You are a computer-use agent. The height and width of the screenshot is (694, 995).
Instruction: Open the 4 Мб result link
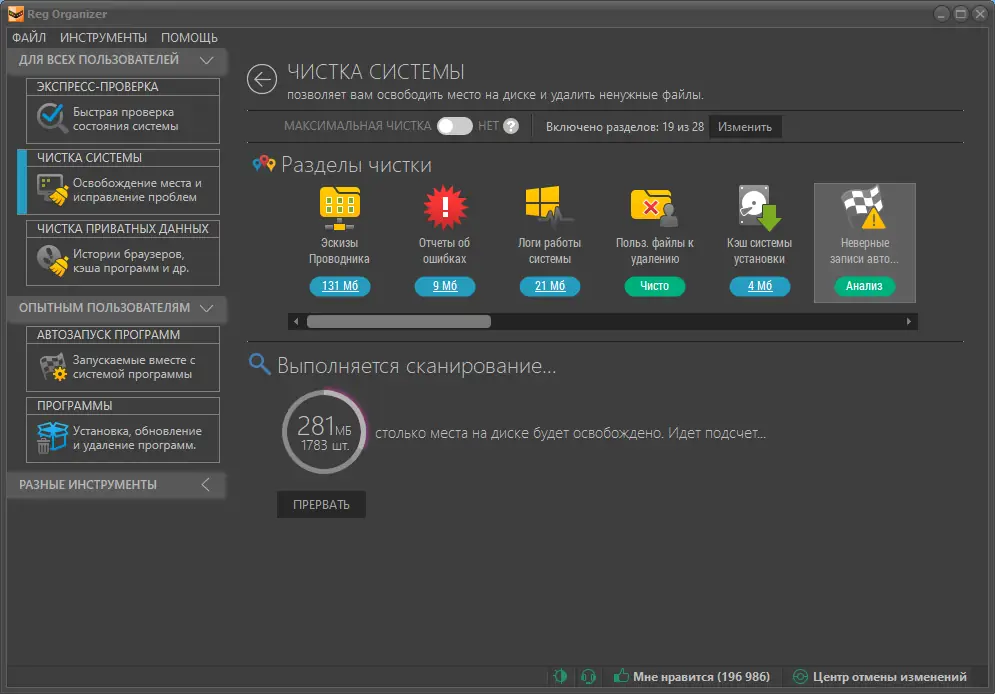coord(760,286)
